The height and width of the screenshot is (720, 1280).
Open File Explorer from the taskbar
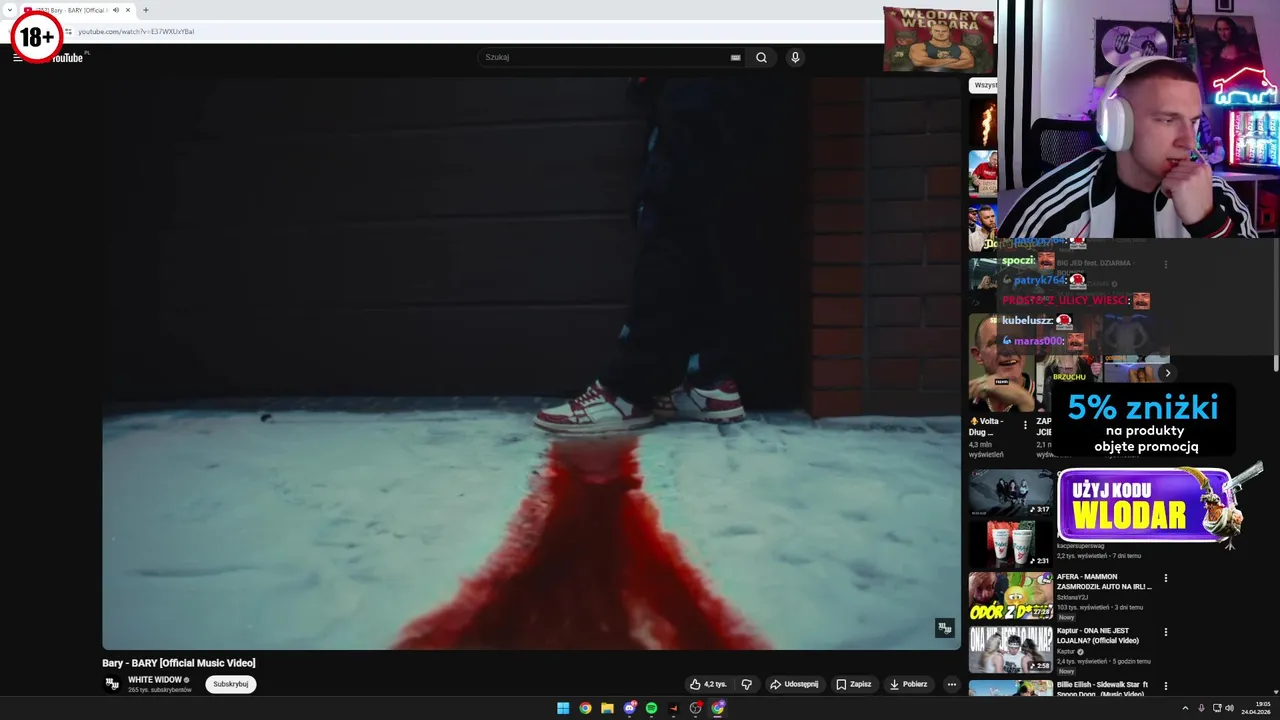[607, 708]
